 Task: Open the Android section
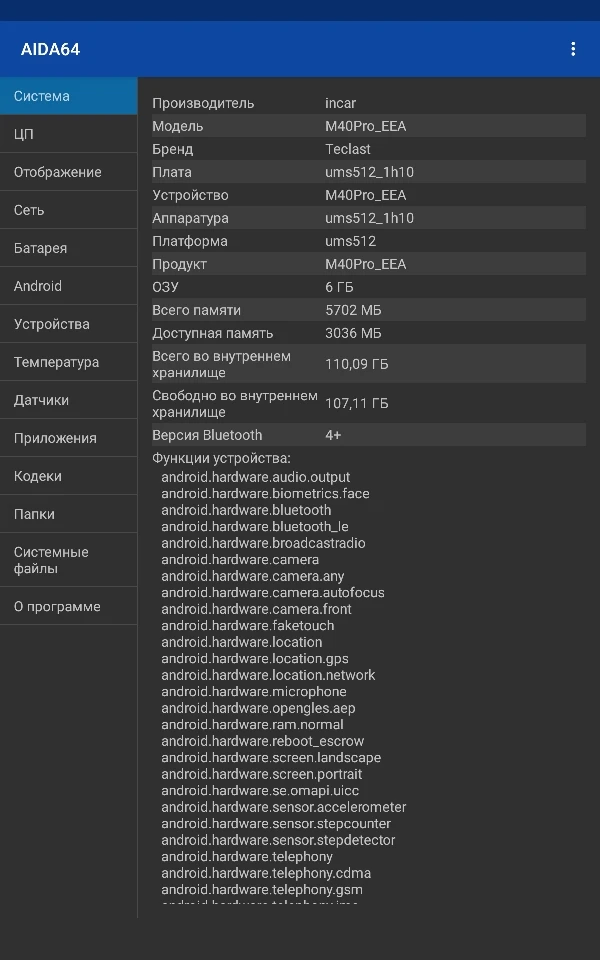68,286
